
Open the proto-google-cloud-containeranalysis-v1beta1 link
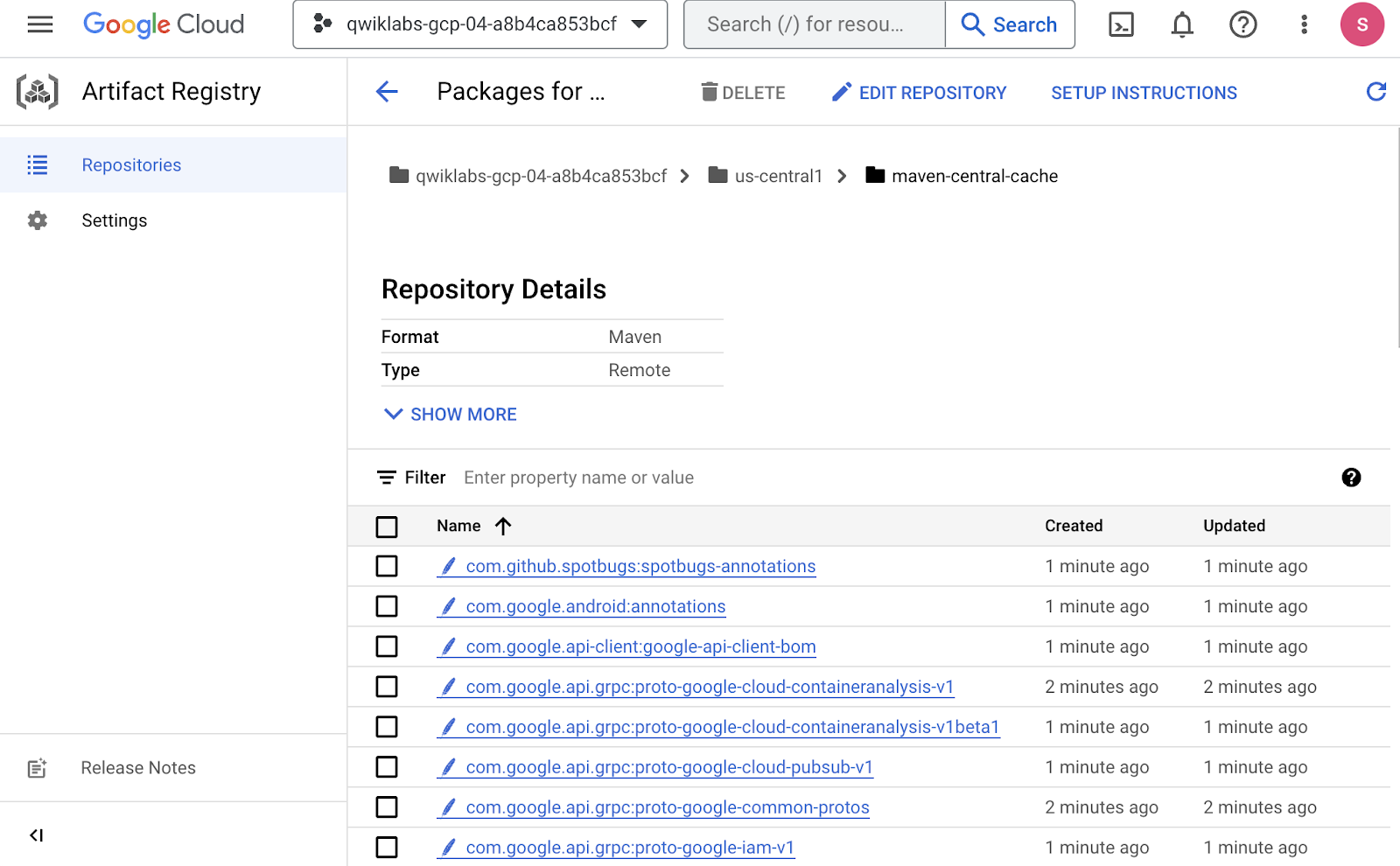click(732, 727)
